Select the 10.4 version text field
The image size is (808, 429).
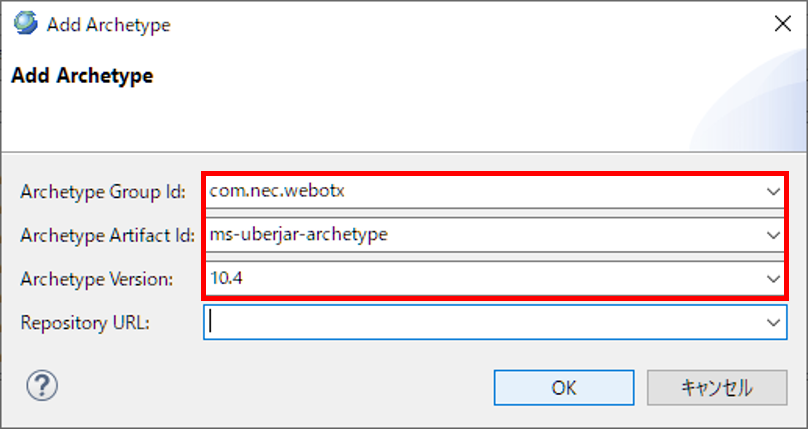[480, 279]
